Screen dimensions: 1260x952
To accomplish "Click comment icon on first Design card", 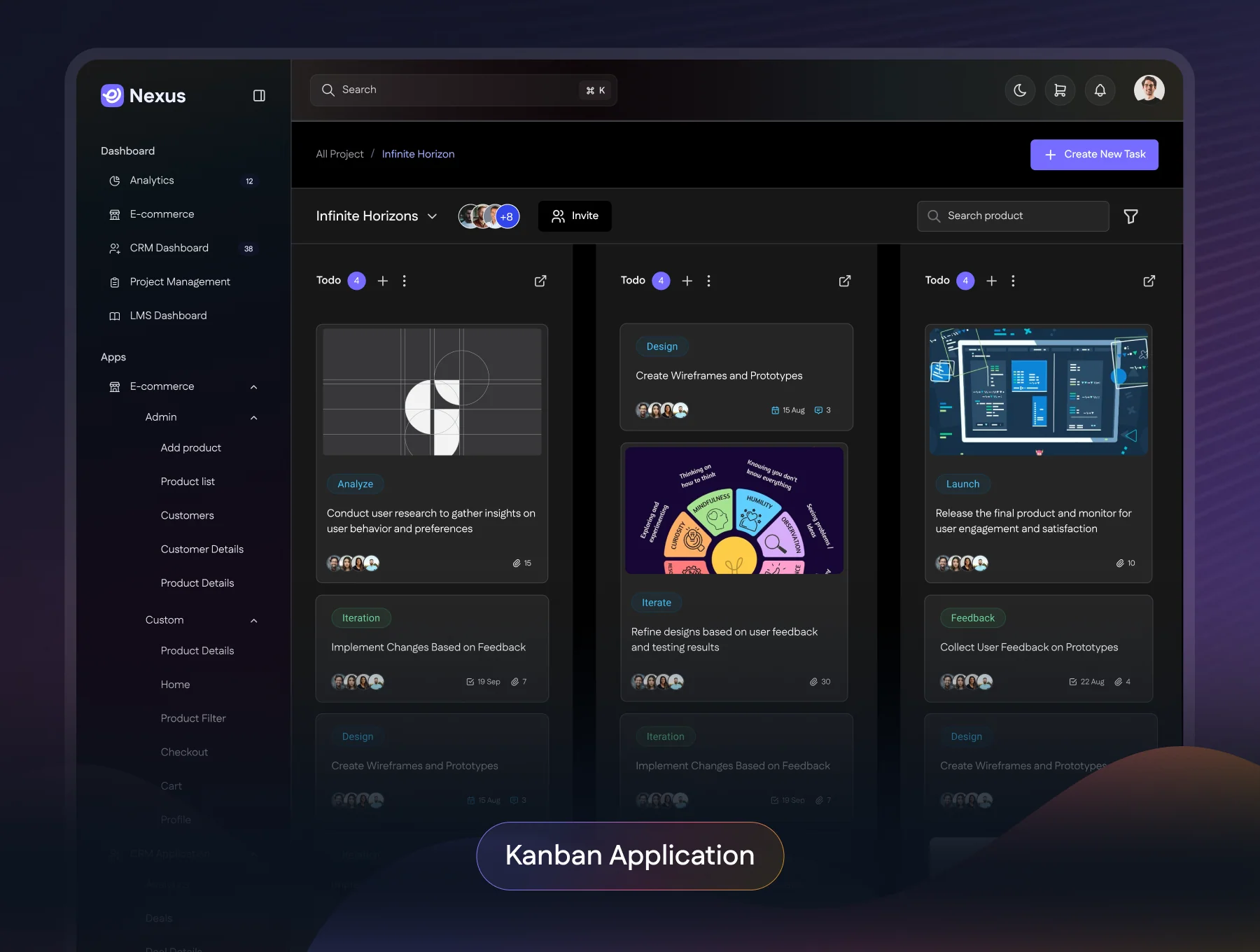I will [818, 410].
